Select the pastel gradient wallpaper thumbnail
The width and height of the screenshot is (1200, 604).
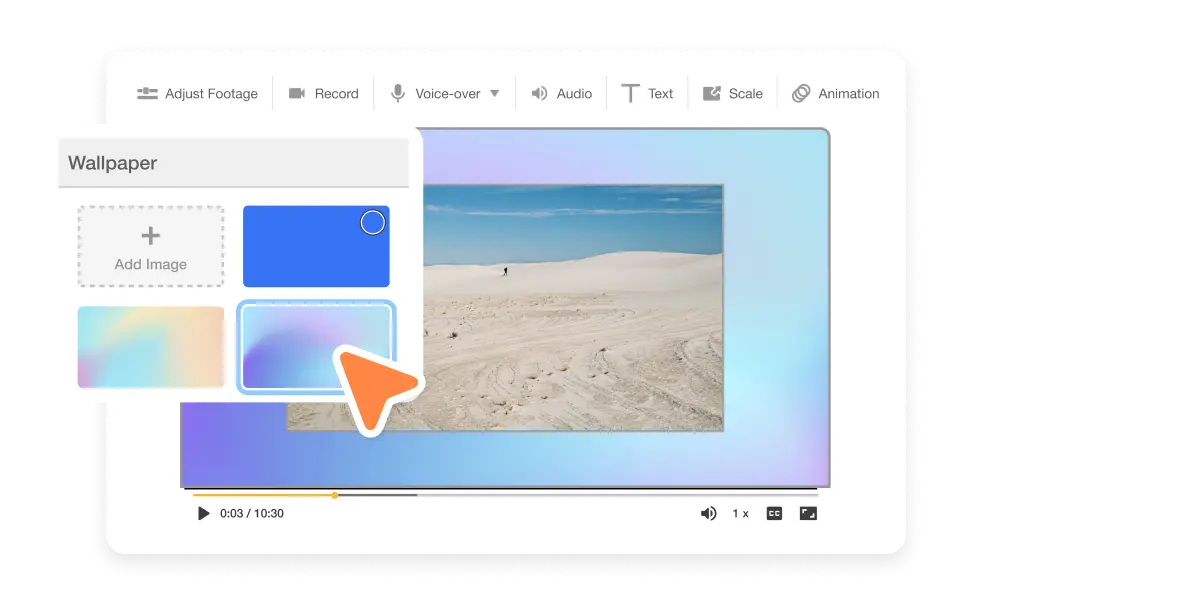click(x=151, y=346)
